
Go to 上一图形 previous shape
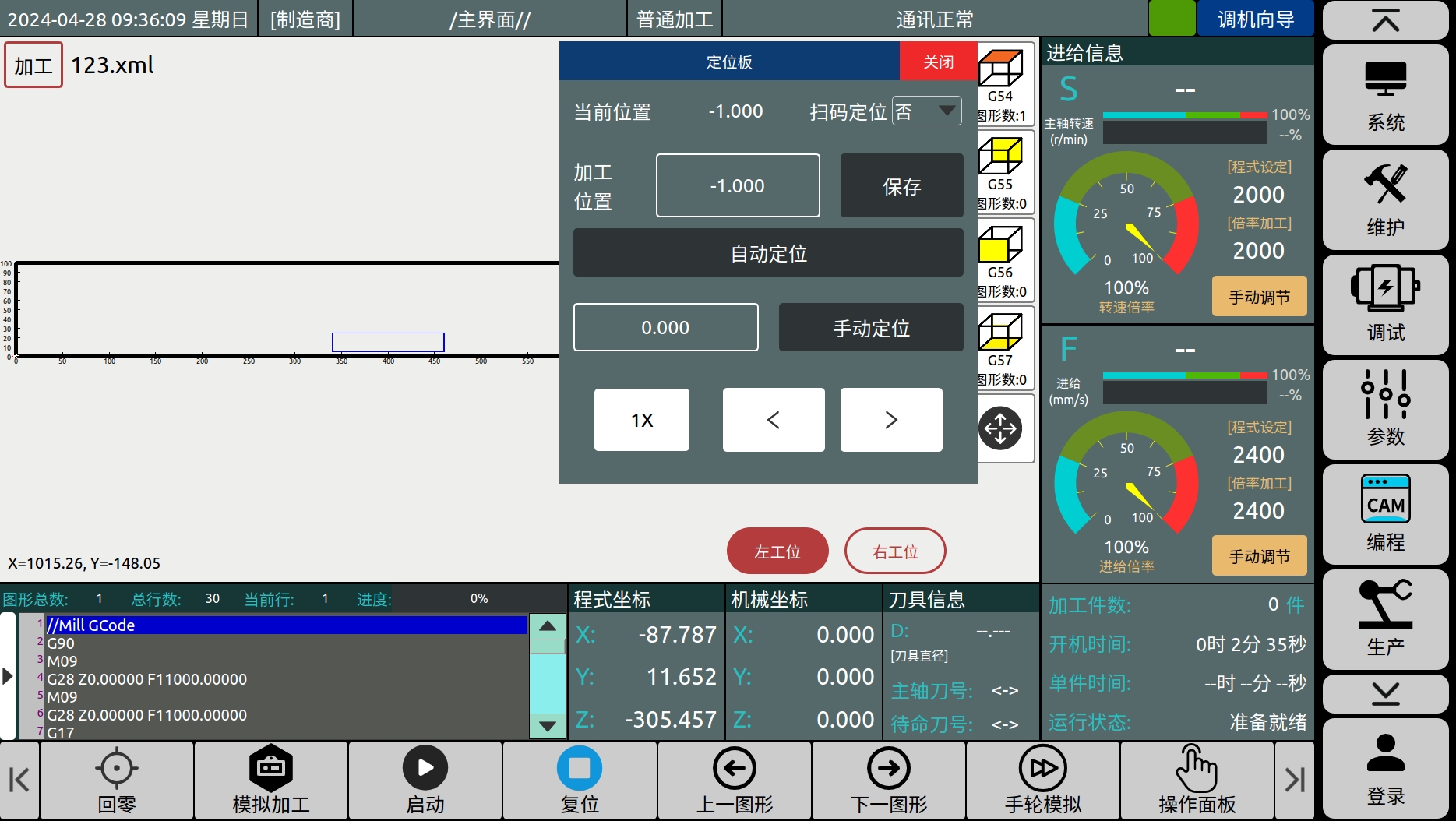(x=734, y=780)
